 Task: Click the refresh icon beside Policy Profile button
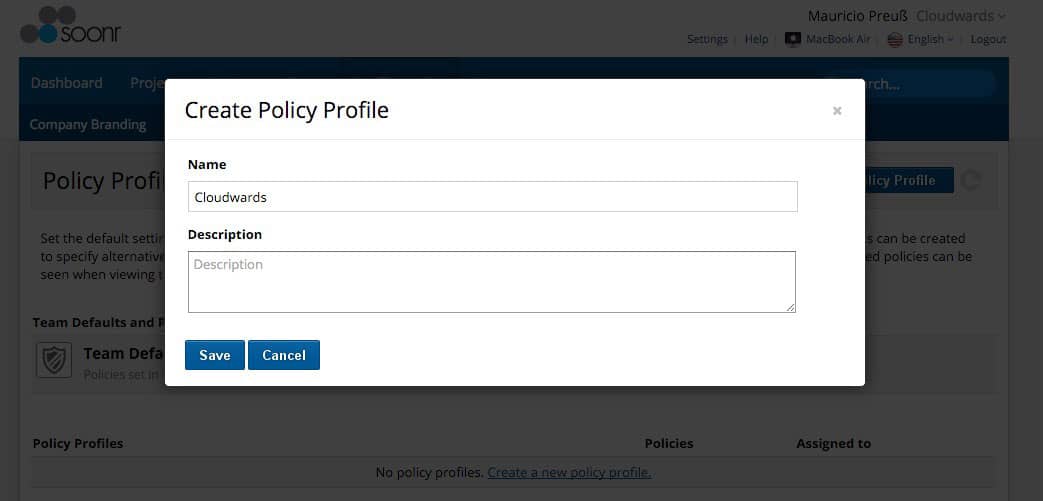tap(972, 180)
